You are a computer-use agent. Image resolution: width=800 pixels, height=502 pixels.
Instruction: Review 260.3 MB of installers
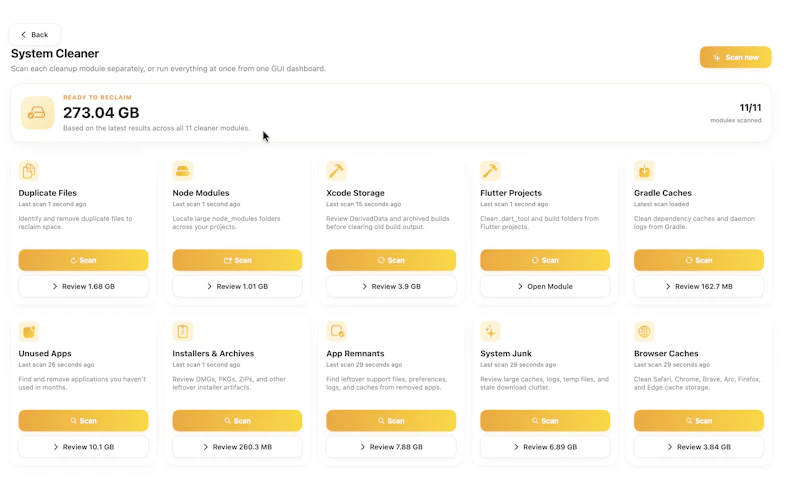(x=237, y=447)
